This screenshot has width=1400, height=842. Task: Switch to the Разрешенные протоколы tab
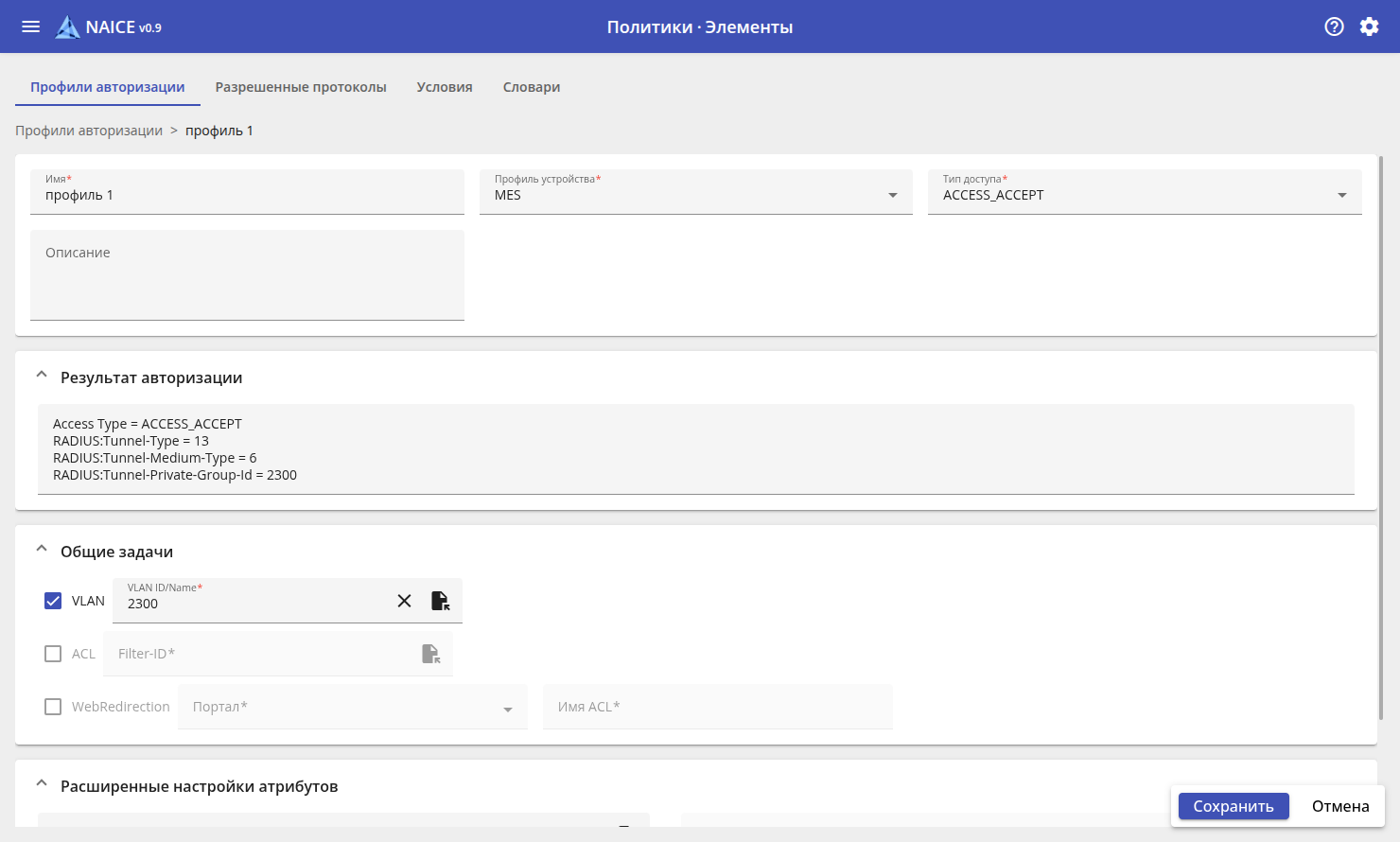tap(301, 87)
